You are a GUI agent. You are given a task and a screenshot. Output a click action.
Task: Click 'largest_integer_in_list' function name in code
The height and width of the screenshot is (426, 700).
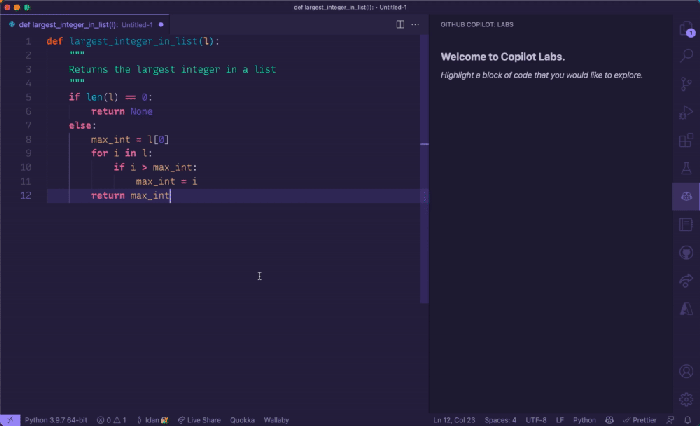(133, 42)
